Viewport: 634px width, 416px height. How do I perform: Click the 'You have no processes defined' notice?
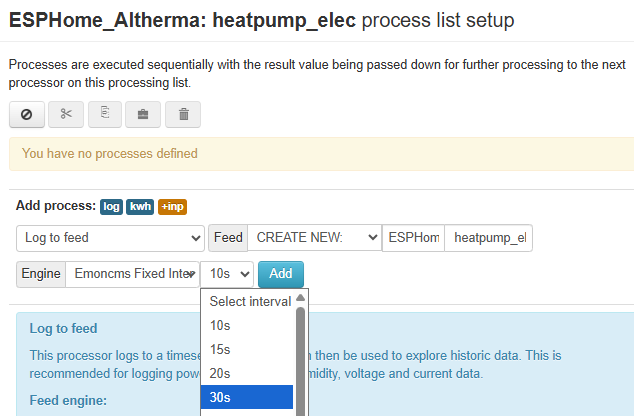click(321, 154)
